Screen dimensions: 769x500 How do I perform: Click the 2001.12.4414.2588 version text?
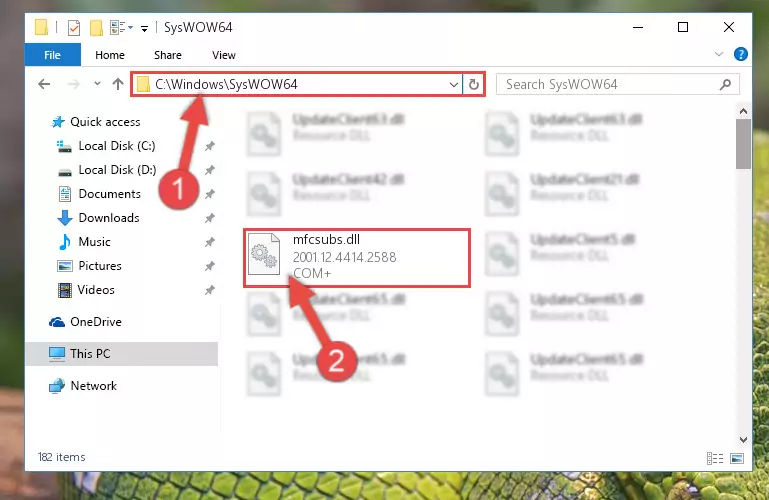coord(344,257)
